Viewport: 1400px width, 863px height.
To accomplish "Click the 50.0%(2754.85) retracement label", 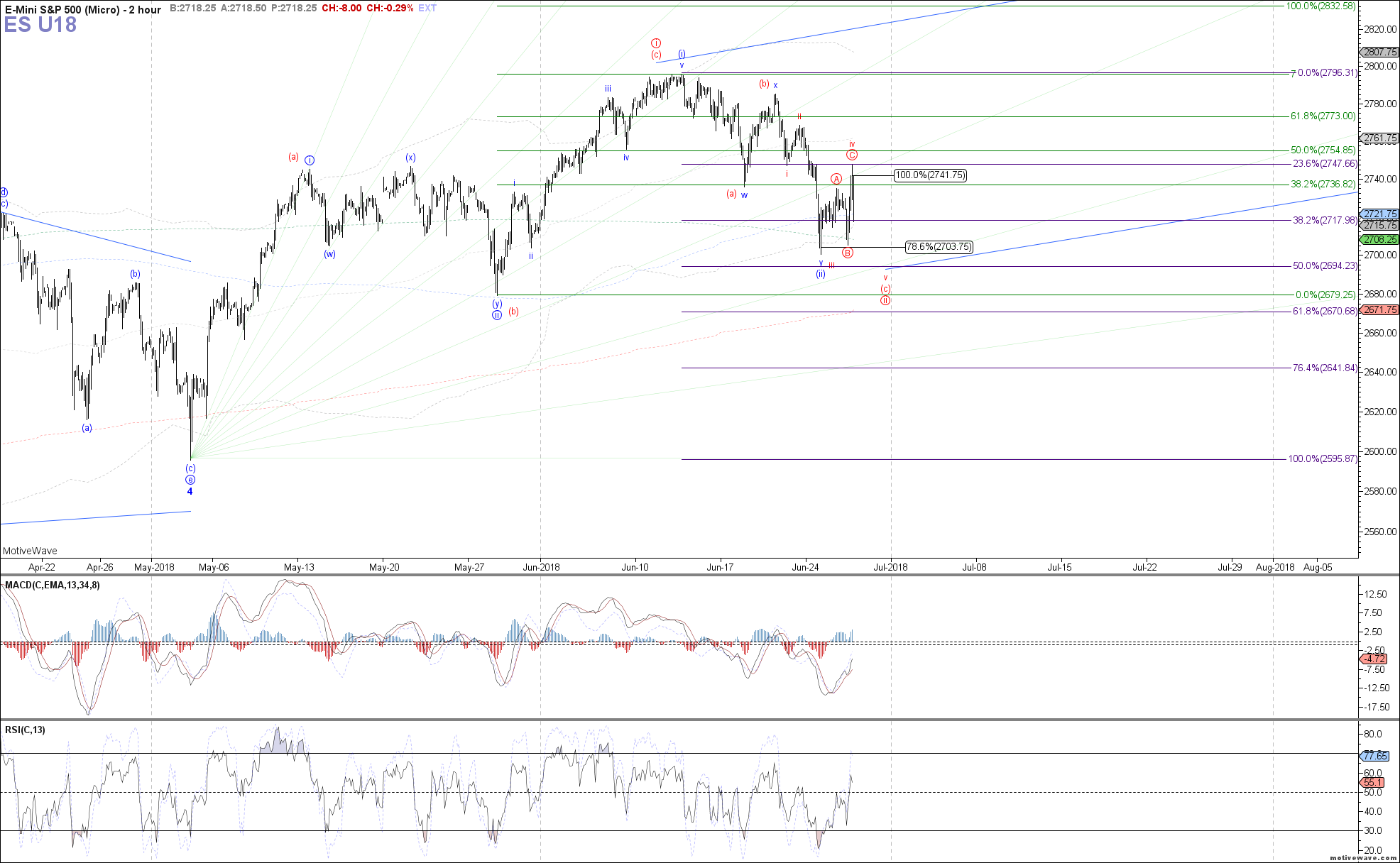I will pyautogui.click(x=1323, y=150).
